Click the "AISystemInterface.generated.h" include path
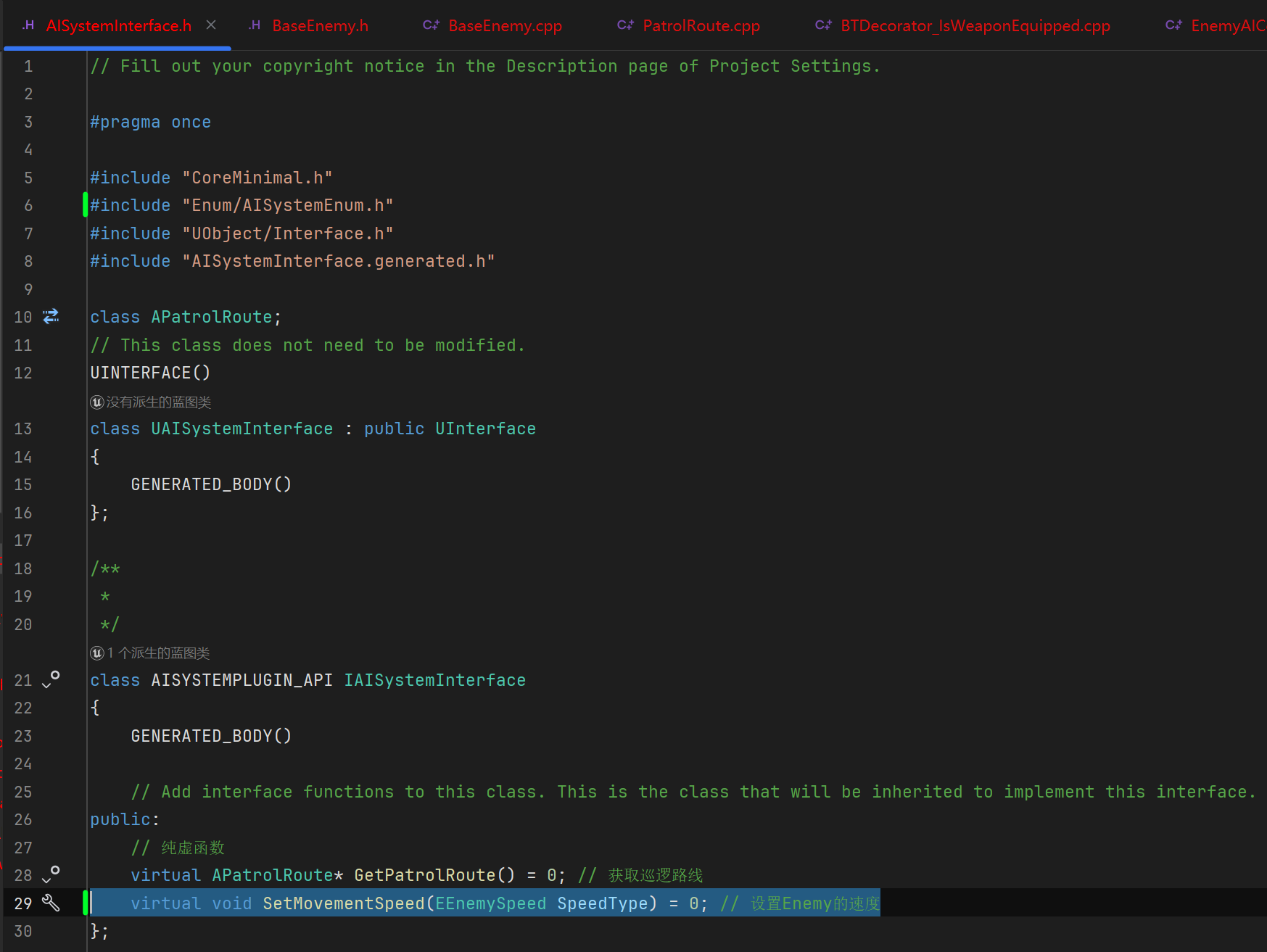 pyautogui.click(x=339, y=261)
